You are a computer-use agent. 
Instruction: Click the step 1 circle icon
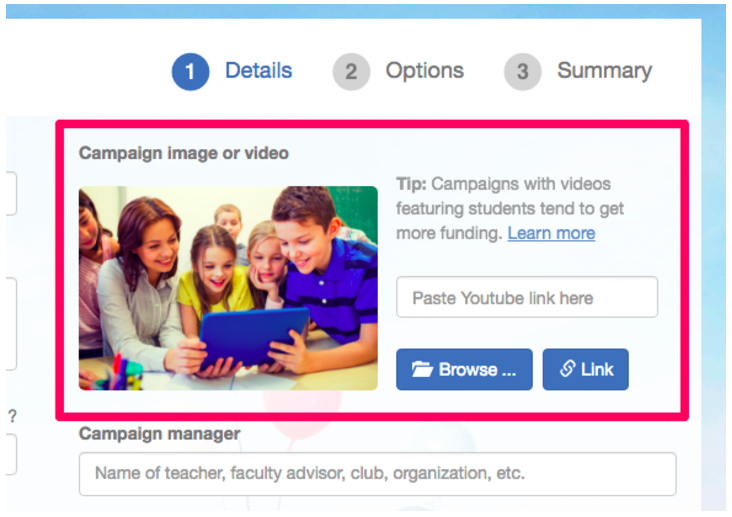[190, 71]
